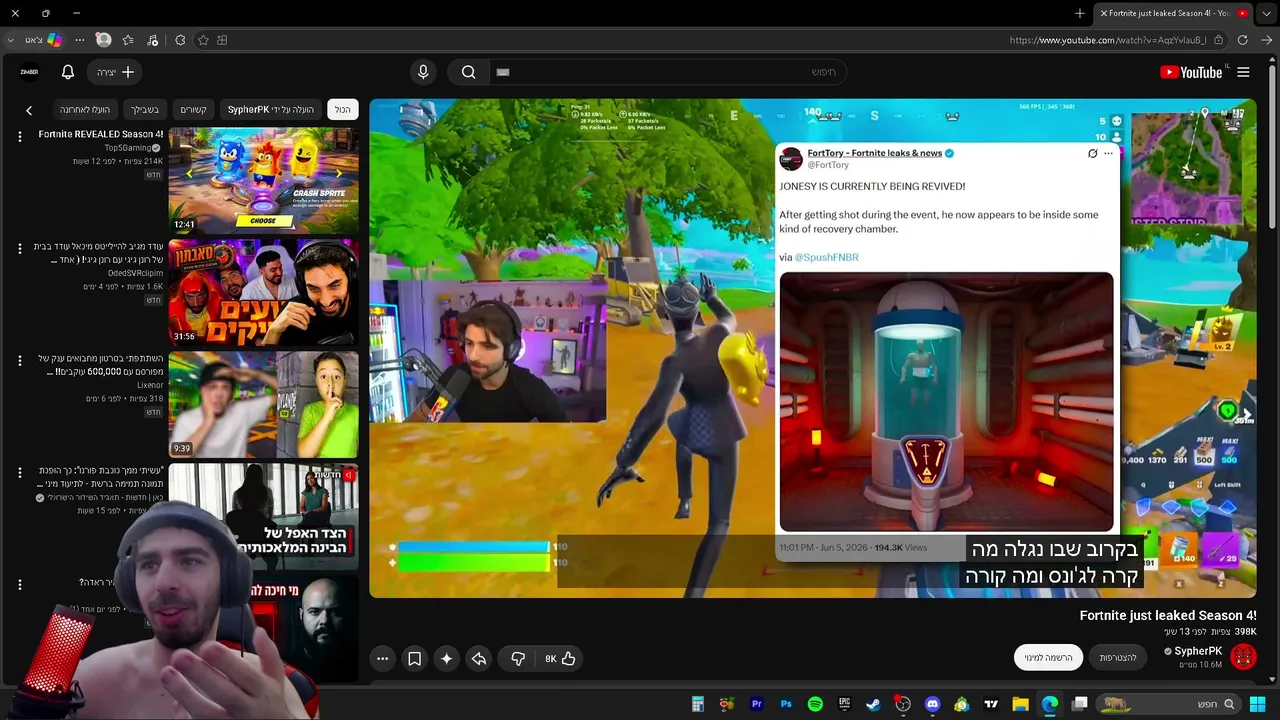Screen dimensions: 1280x720
Task: Click the 'Fortnite just leaked Season 4!' title
Action: point(1168,615)
